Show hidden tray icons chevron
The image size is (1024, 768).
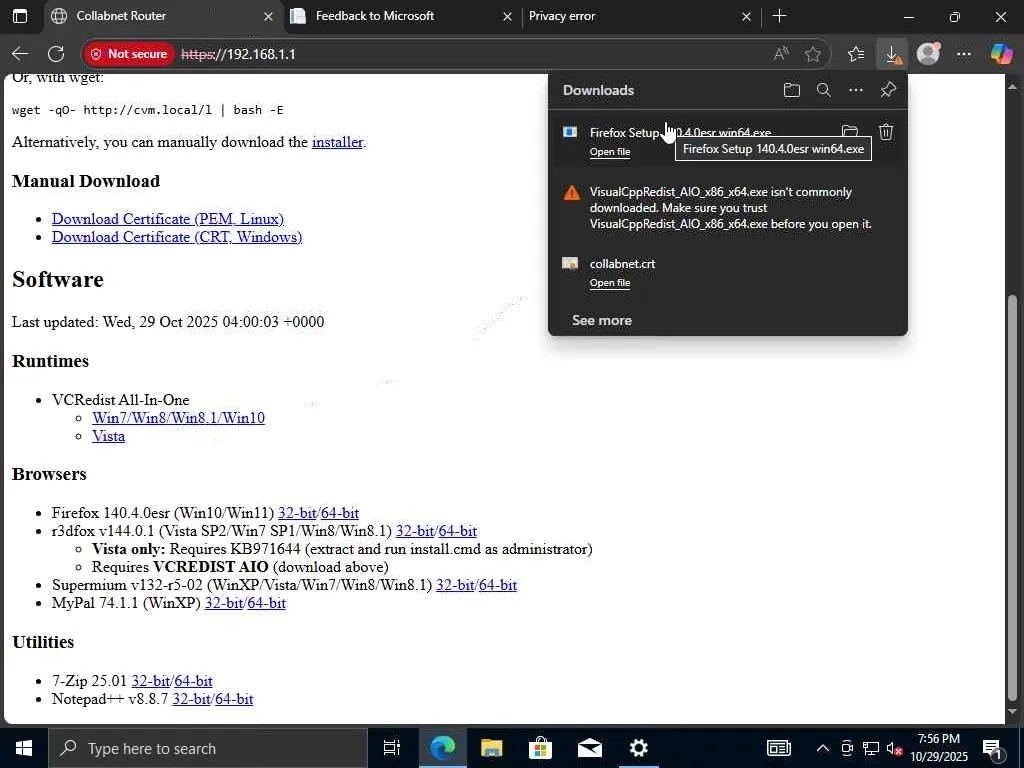click(x=823, y=748)
